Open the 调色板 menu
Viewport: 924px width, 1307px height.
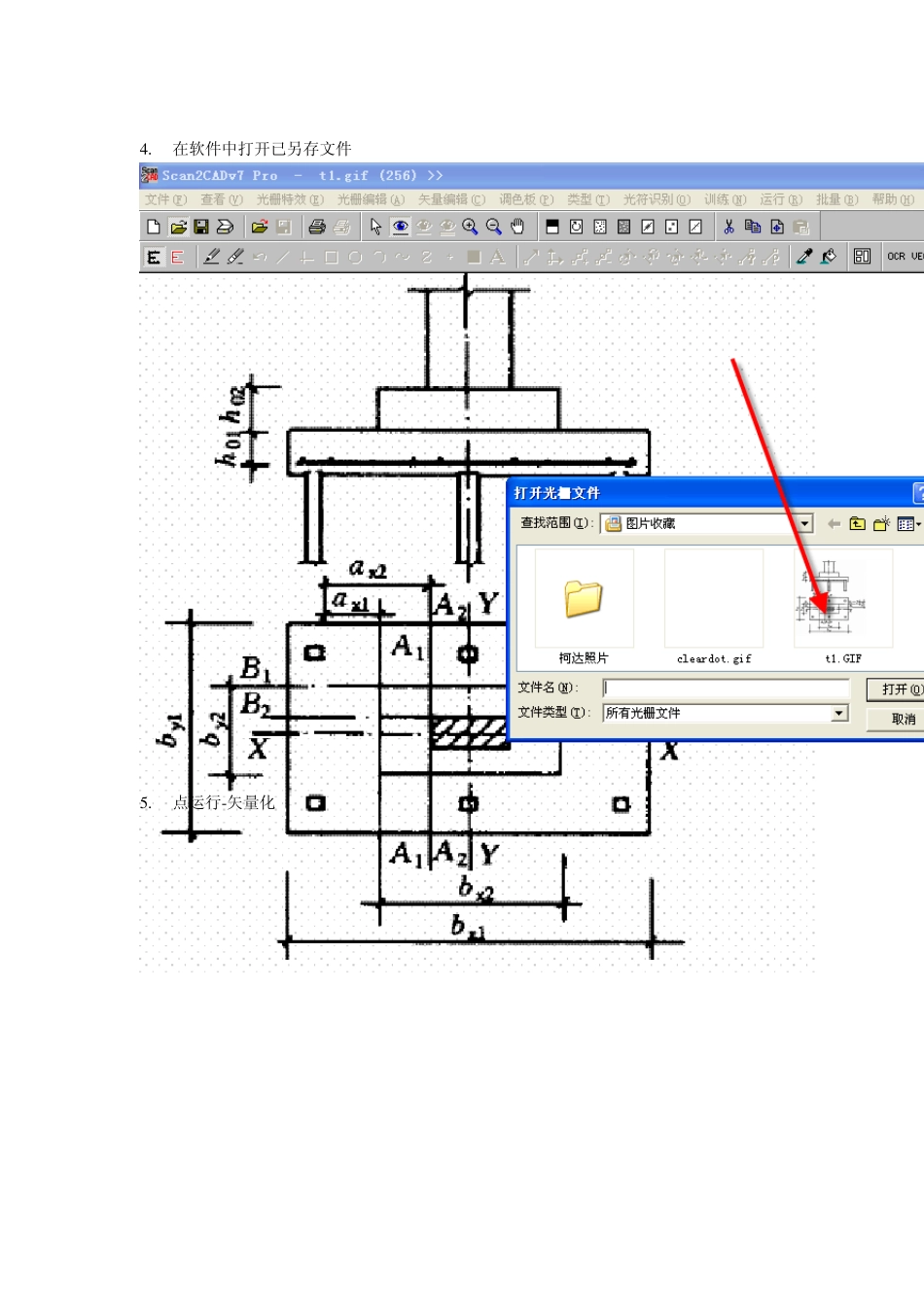point(526,199)
